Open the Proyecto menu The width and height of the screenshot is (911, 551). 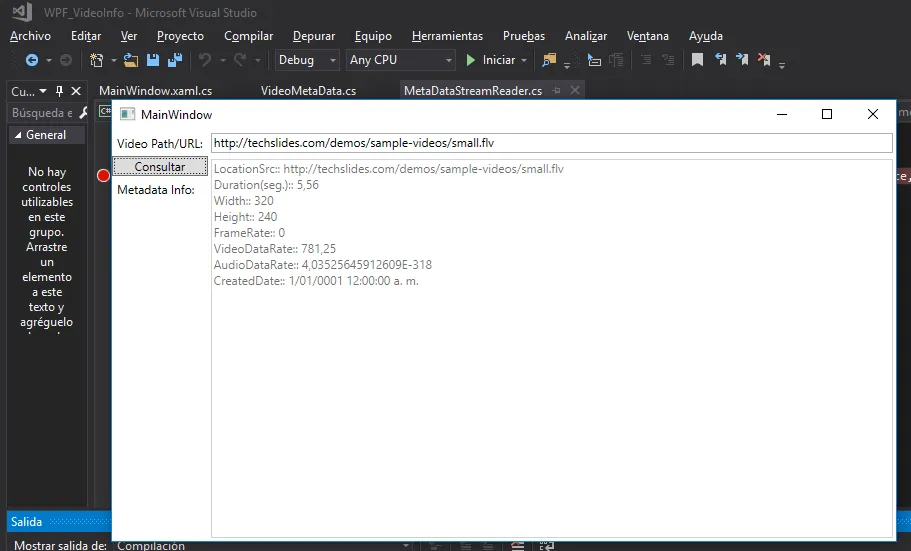[x=180, y=36]
